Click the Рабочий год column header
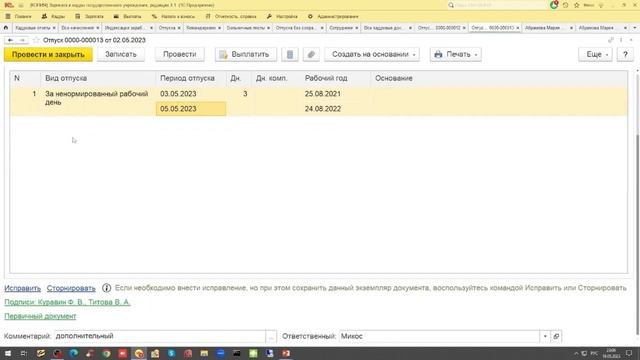 click(x=336, y=78)
